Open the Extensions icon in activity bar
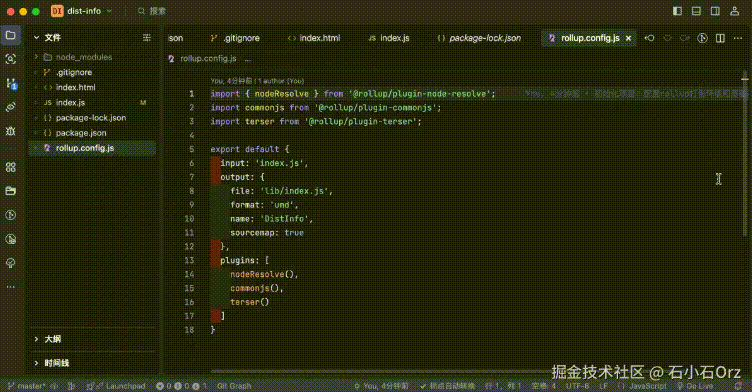 coord(10,167)
